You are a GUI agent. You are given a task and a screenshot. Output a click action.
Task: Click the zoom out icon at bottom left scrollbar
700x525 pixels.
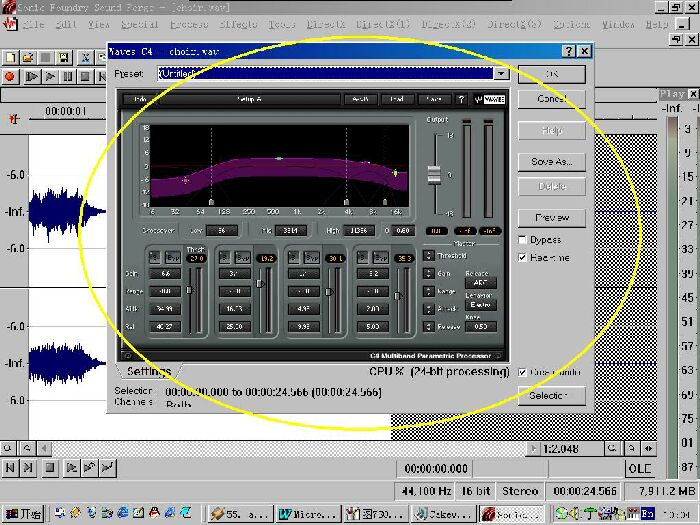(8, 448)
